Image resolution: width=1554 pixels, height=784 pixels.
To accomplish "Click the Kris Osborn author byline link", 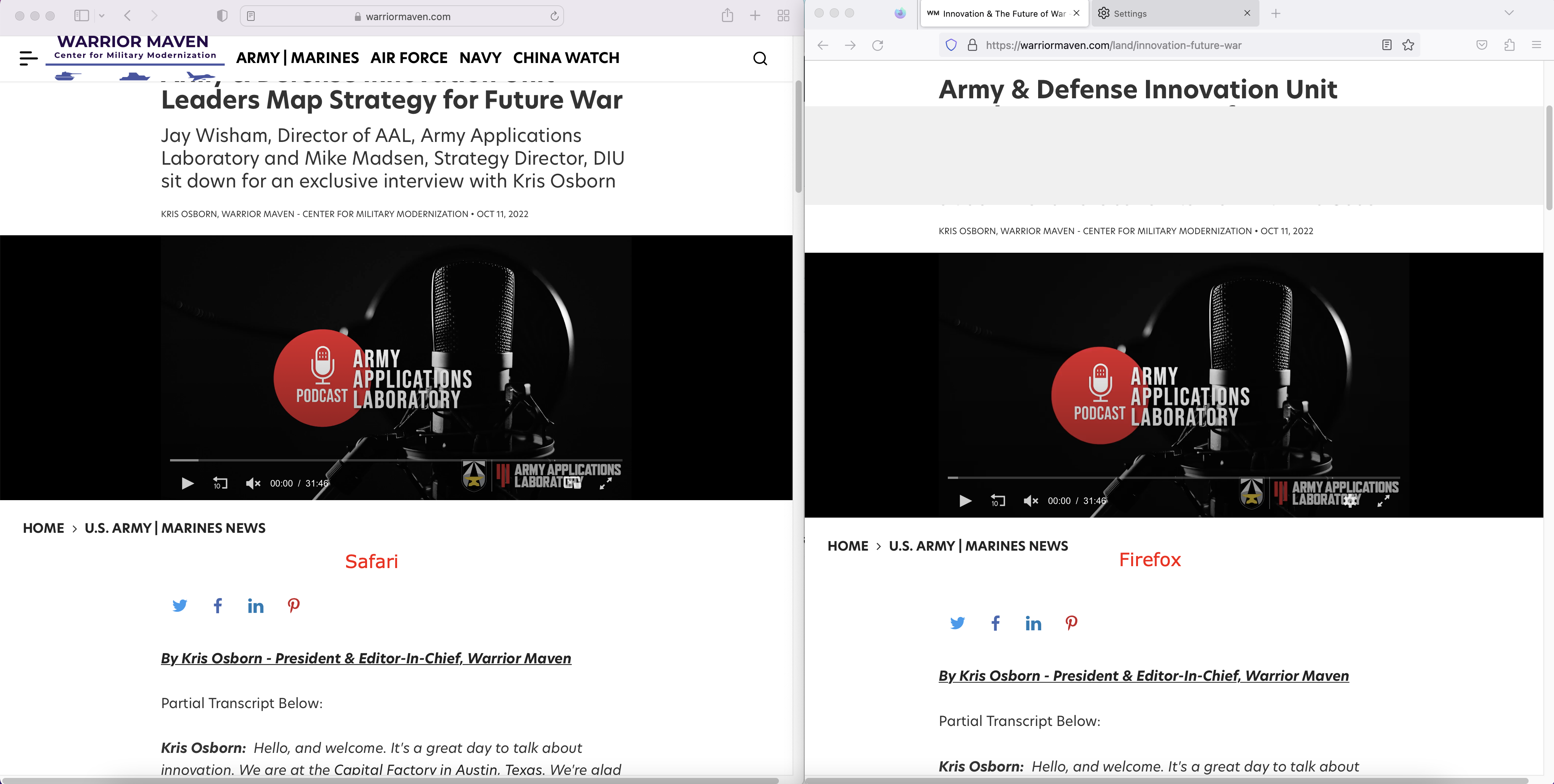I will tap(366, 658).
